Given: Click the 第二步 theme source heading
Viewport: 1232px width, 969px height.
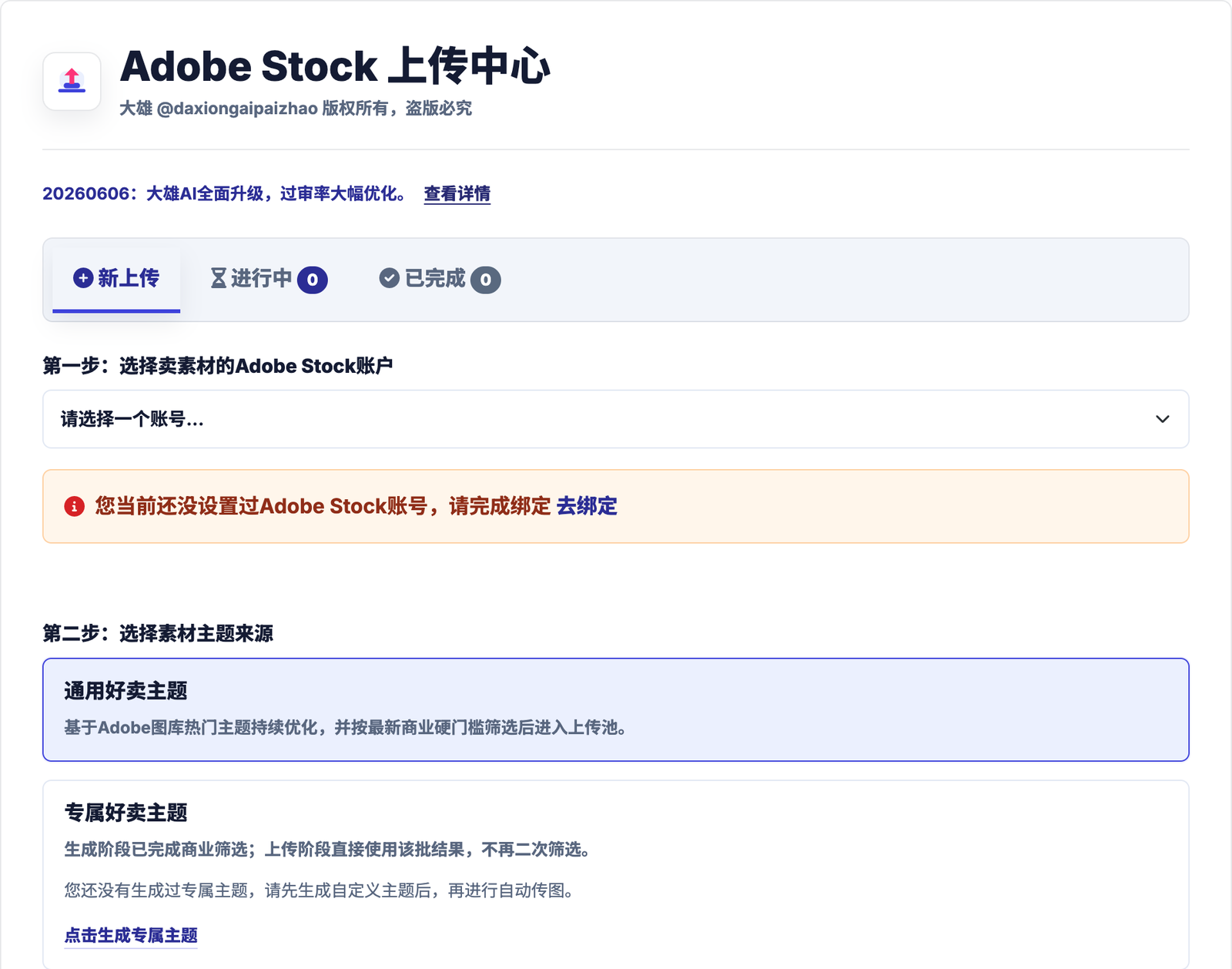Looking at the screenshot, I should pos(158,633).
